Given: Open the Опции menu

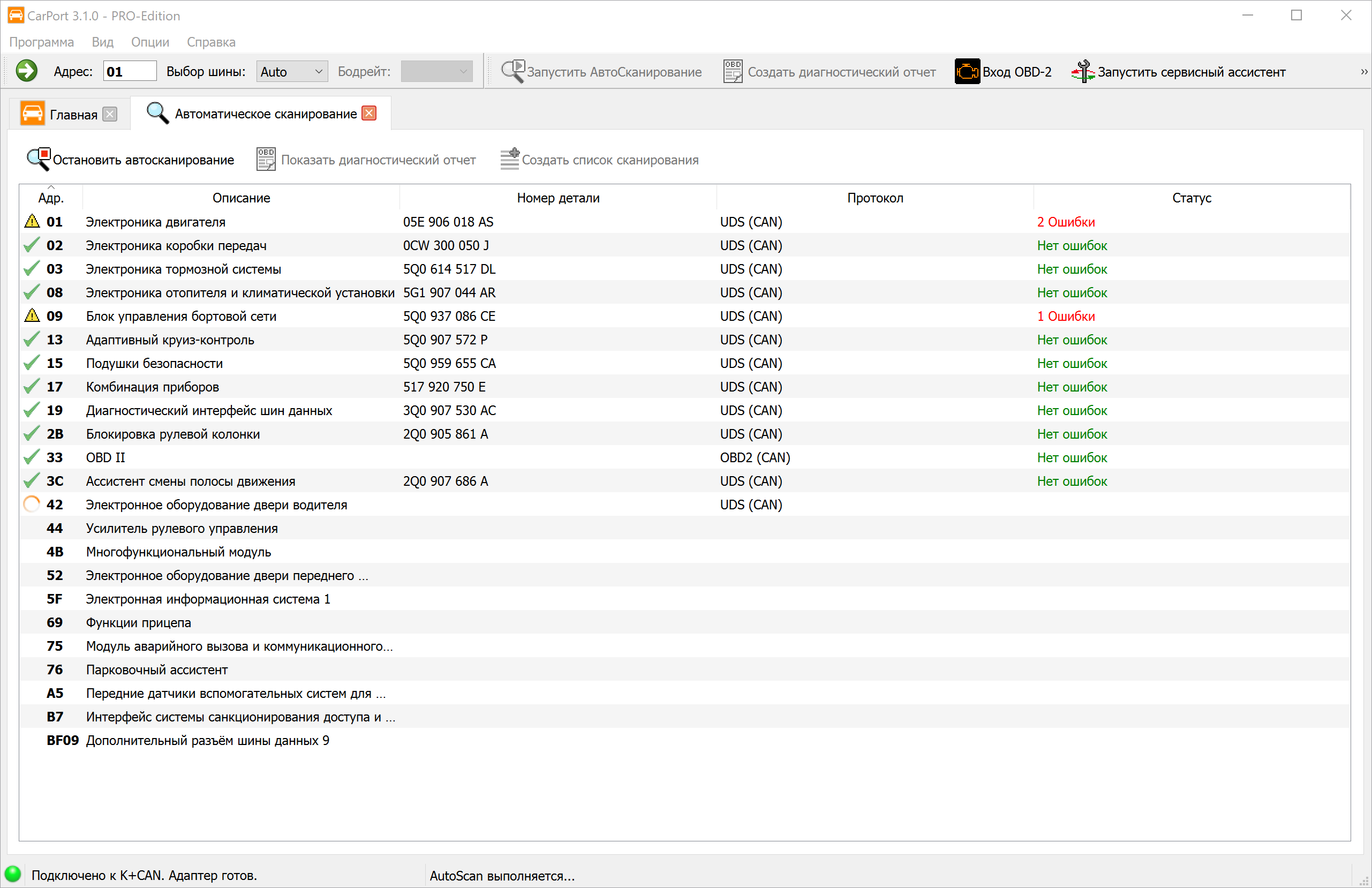Looking at the screenshot, I should tap(150, 42).
